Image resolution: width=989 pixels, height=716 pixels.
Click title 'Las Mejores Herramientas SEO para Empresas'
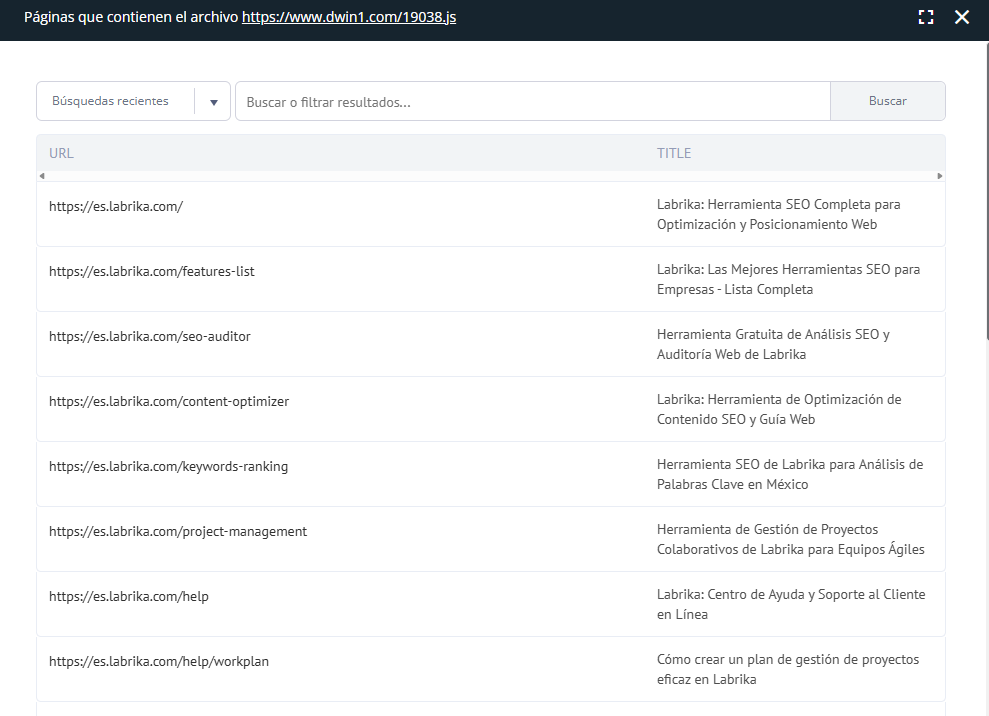788,279
